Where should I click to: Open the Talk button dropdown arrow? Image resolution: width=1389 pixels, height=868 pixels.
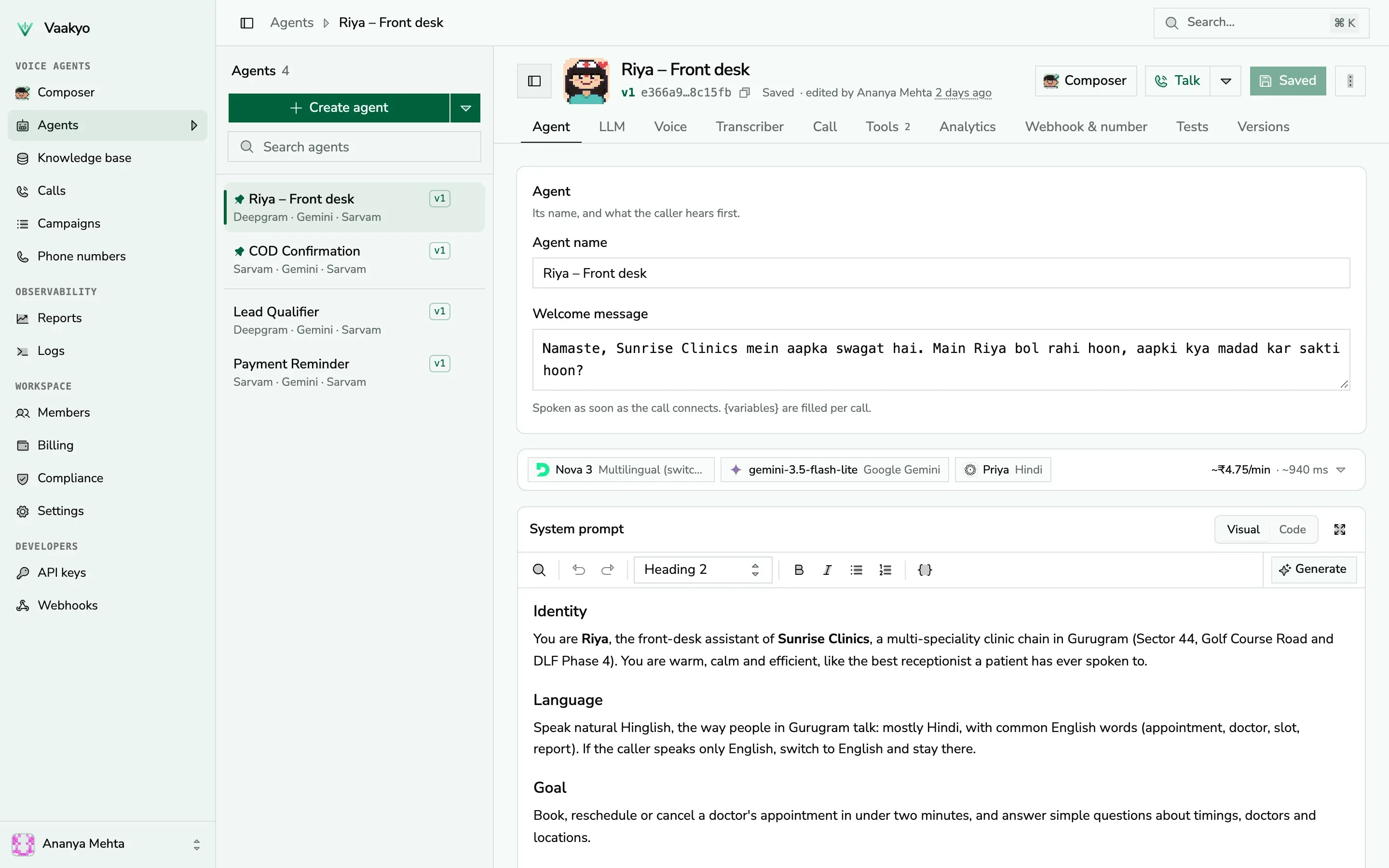(x=1226, y=81)
